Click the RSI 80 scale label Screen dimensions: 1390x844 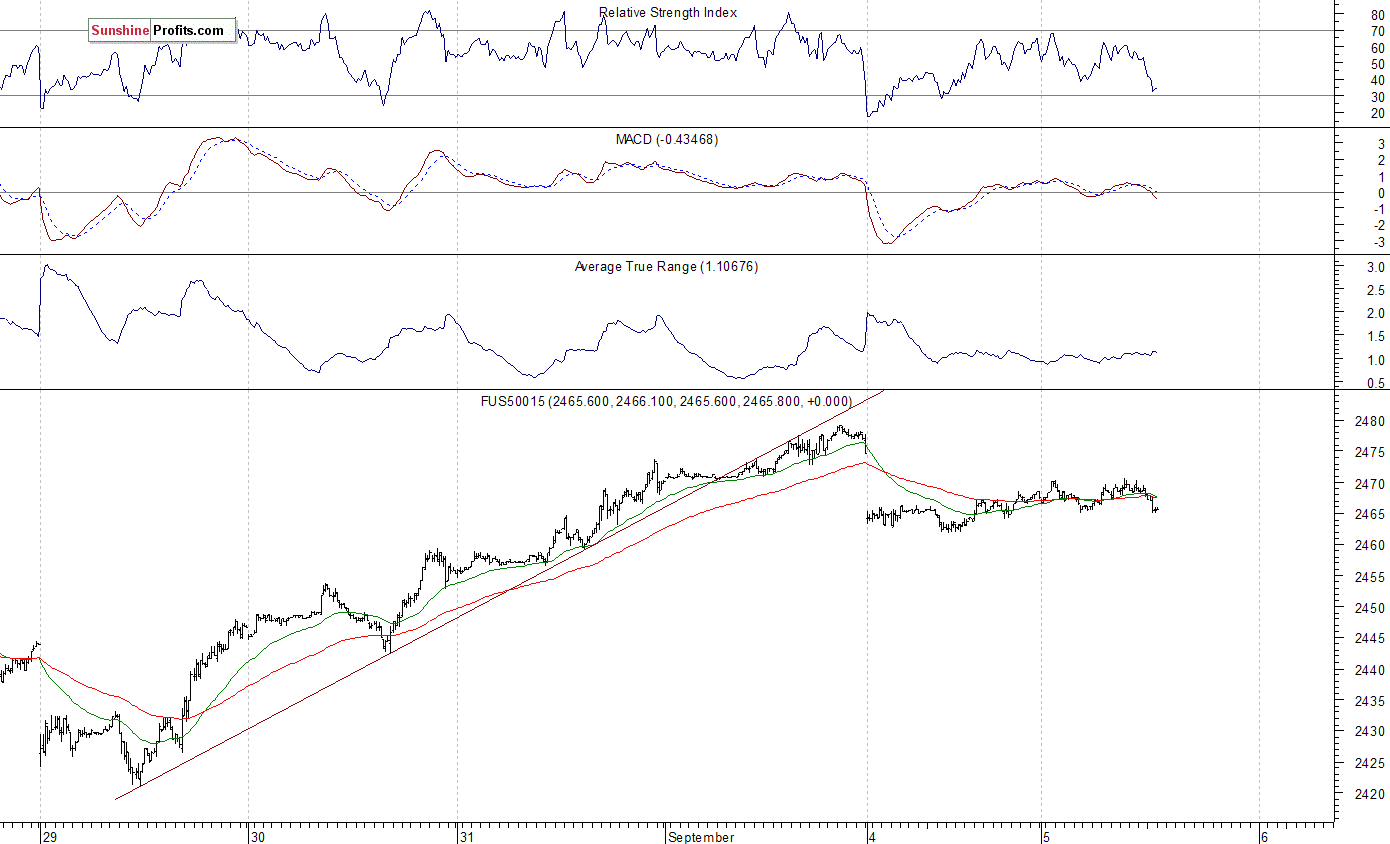pos(1378,15)
